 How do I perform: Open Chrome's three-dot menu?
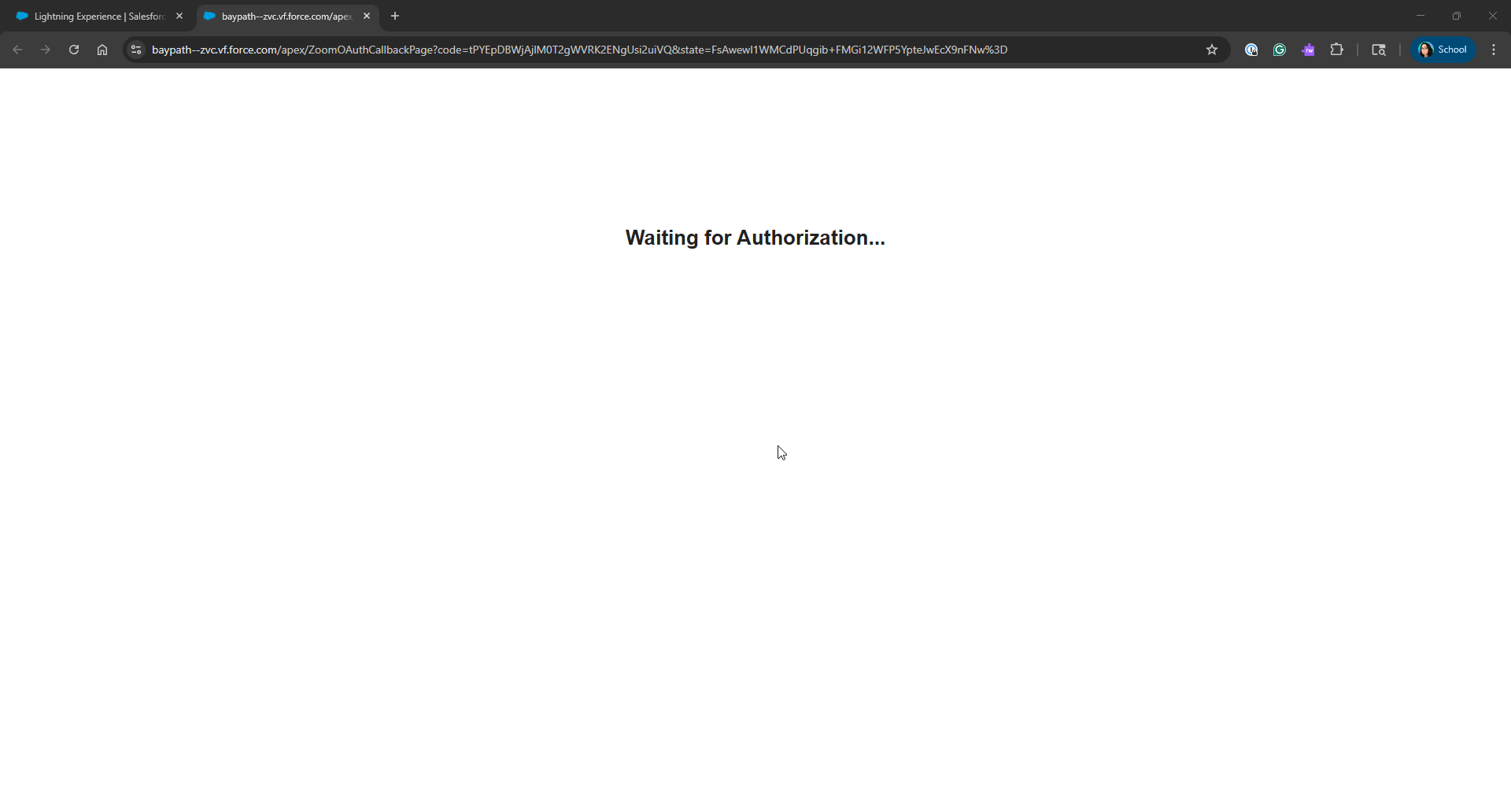(1494, 50)
